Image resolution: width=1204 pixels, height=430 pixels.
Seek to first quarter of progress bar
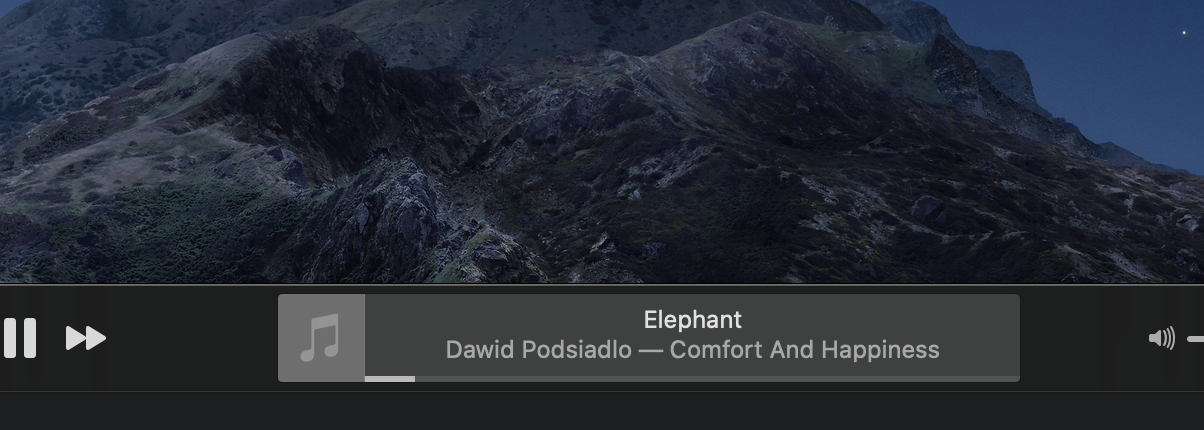[528, 378]
